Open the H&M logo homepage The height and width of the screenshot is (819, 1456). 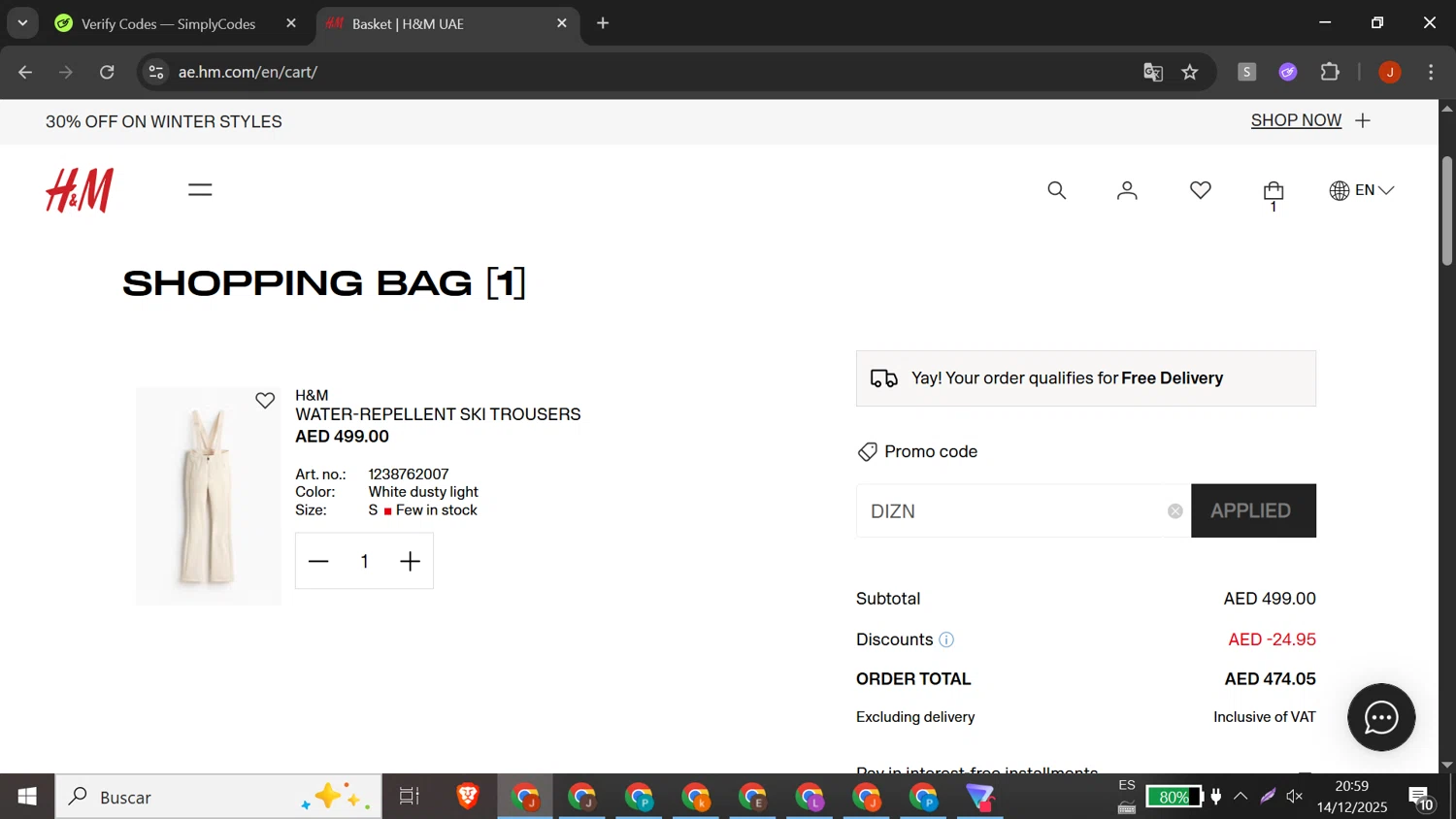(x=80, y=190)
